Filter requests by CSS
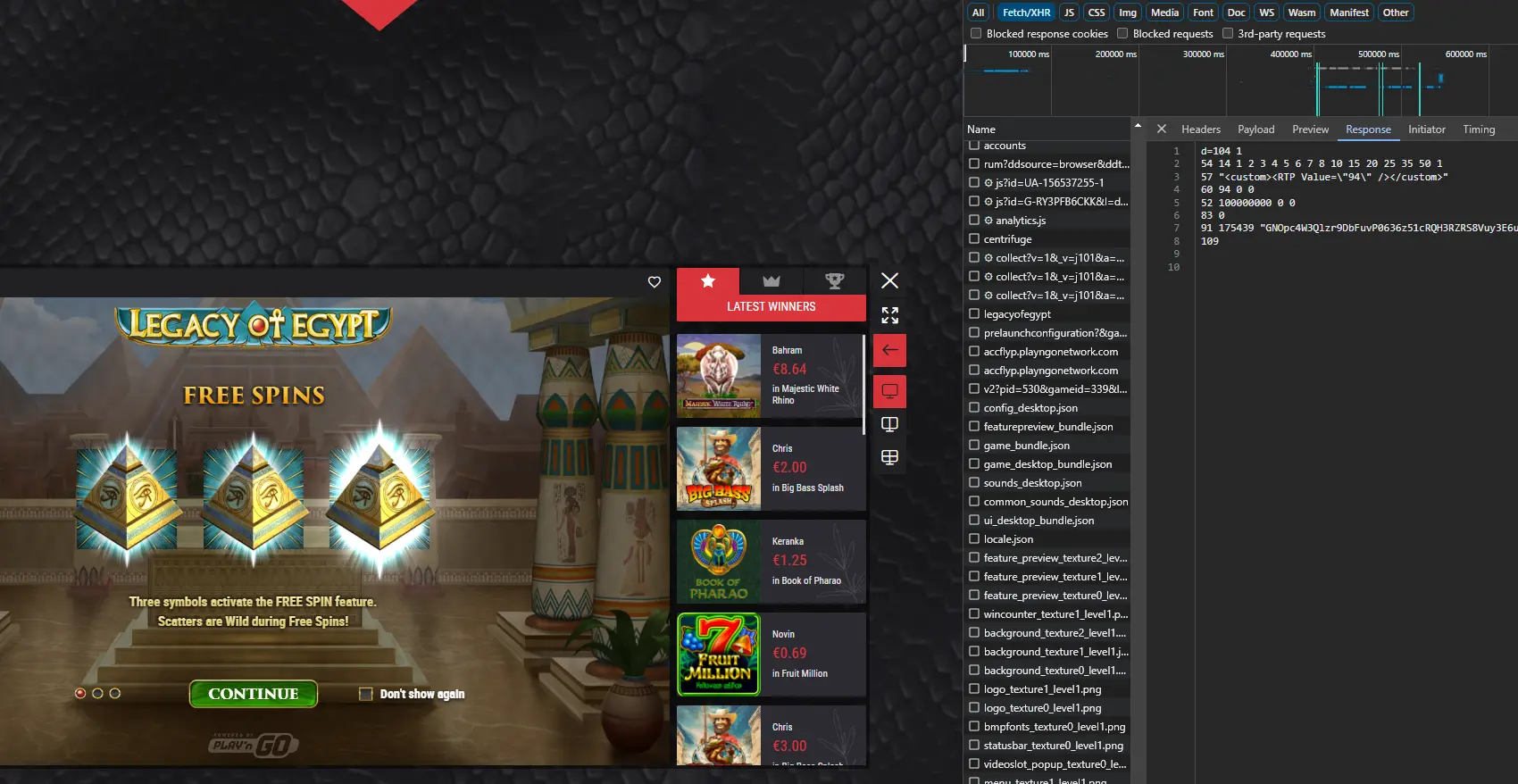Image resolution: width=1518 pixels, height=784 pixels. click(1097, 13)
